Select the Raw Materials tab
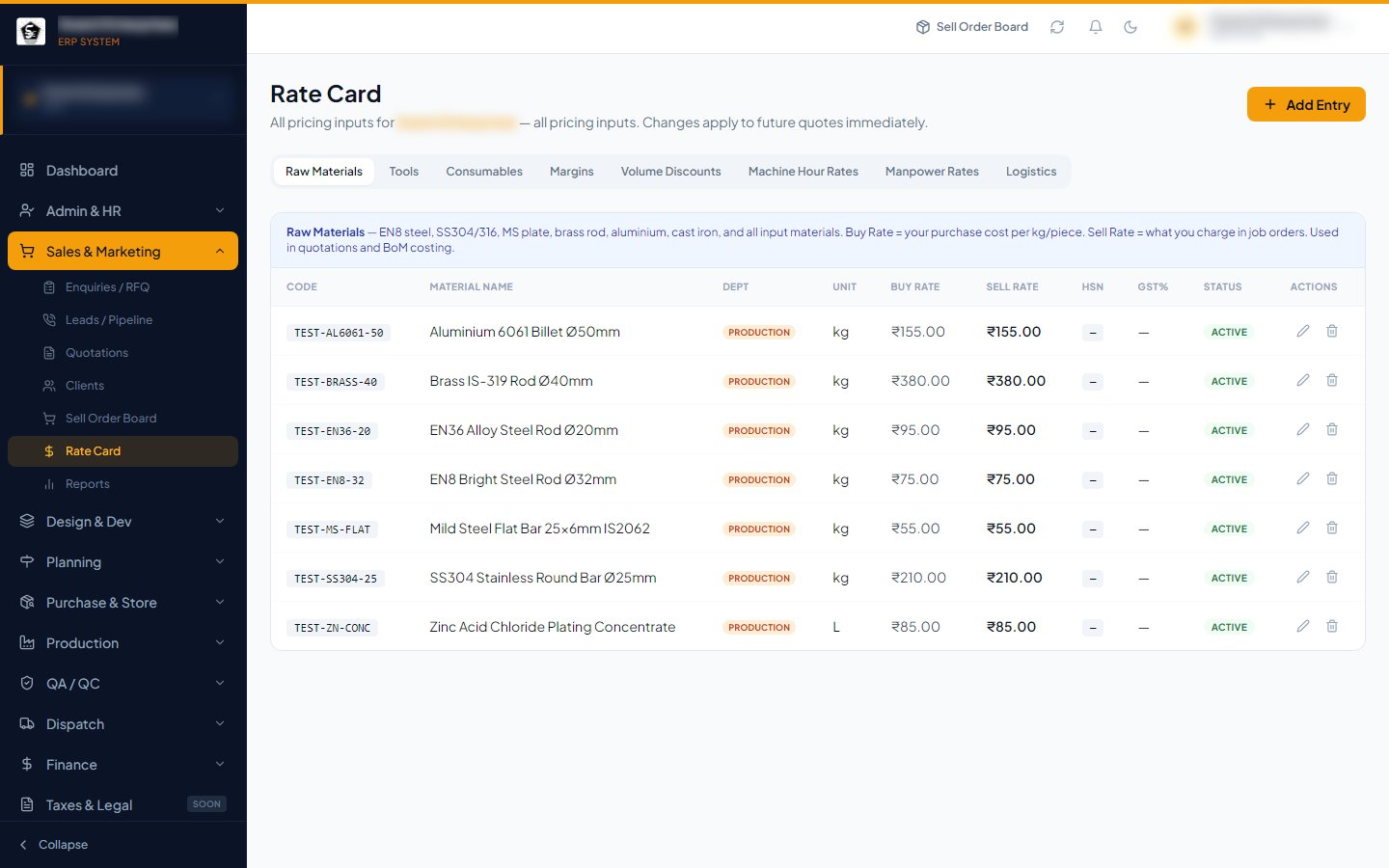The image size is (1389, 868). click(x=324, y=172)
